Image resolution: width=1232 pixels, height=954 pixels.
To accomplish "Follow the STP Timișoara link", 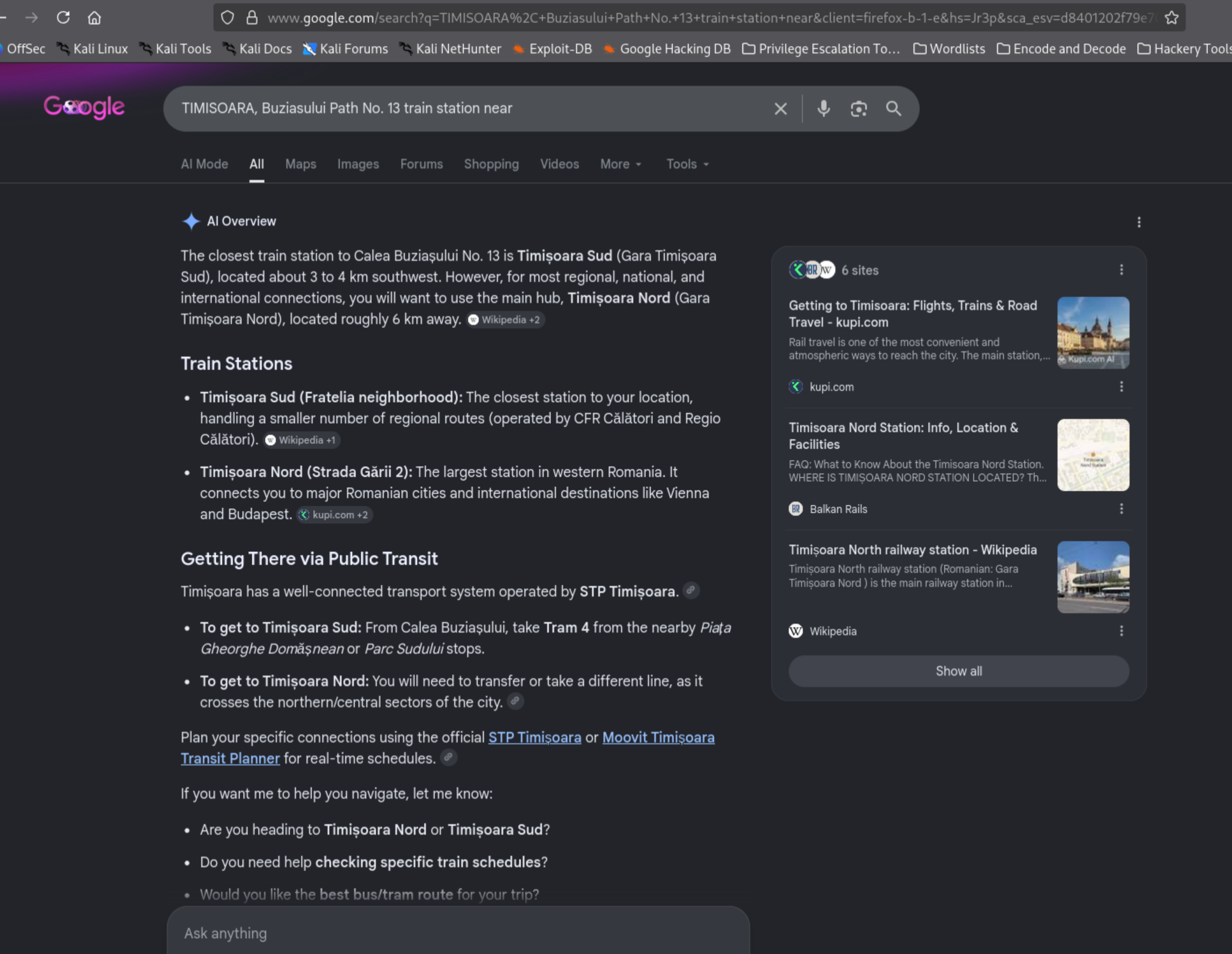I will (x=535, y=737).
